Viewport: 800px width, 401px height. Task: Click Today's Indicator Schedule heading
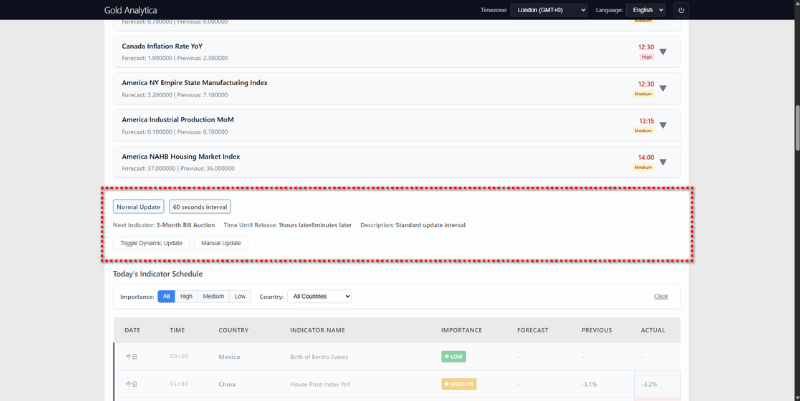coord(158,274)
